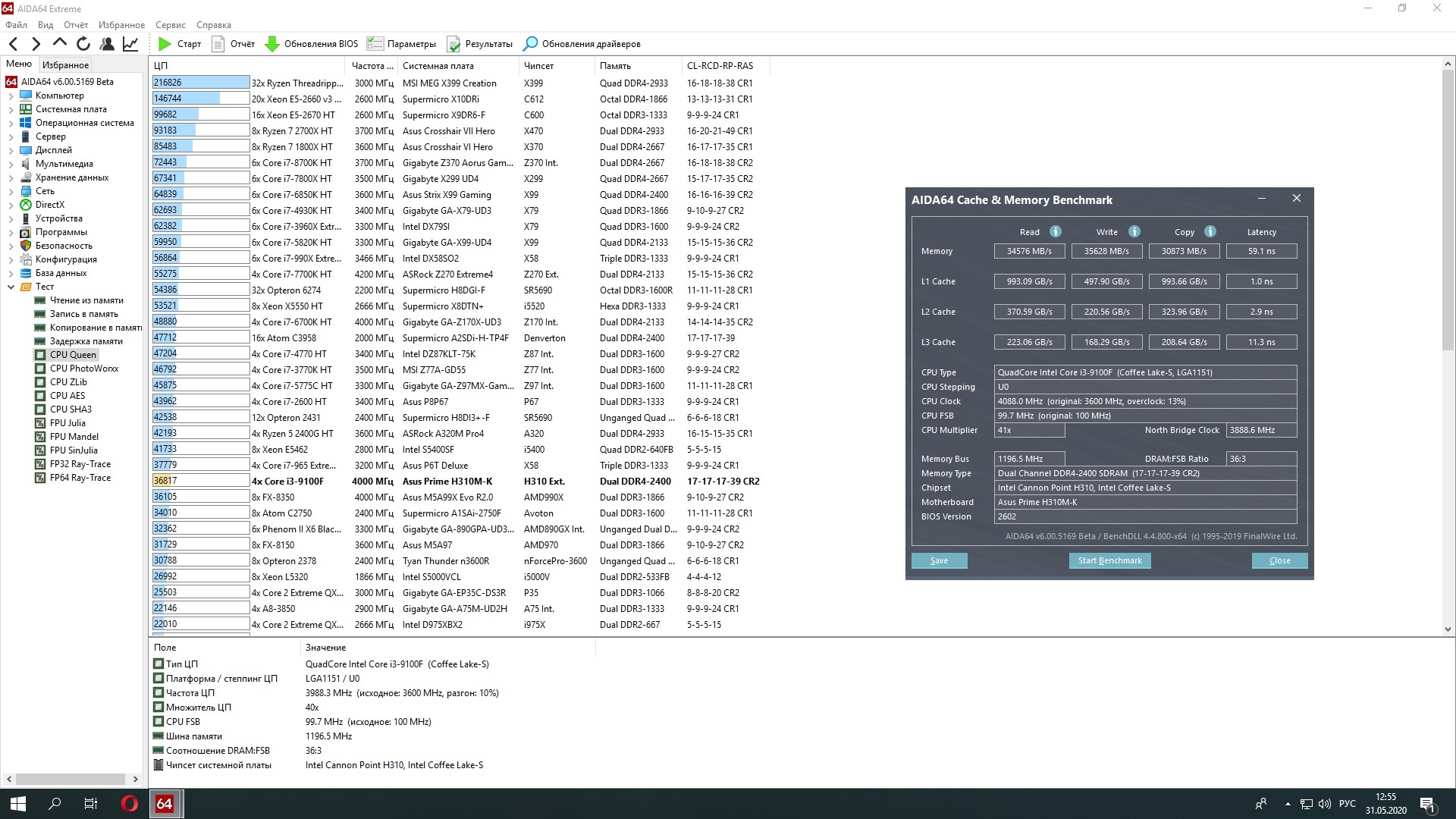This screenshot has height=819, width=1456.
Task: Select Чтение из памяти test
Action: click(x=86, y=300)
